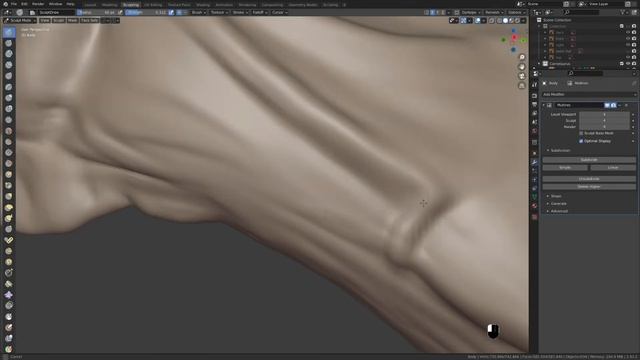Switch perspective/orthographic view gizmo
This screenshot has height=360, width=640.
click(522, 85)
